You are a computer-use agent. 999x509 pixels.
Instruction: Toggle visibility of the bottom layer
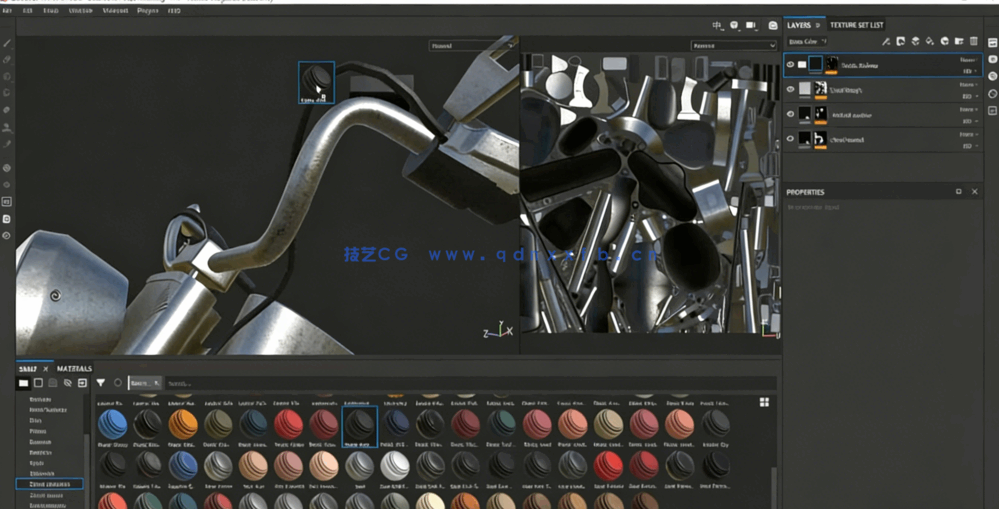(790, 140)
